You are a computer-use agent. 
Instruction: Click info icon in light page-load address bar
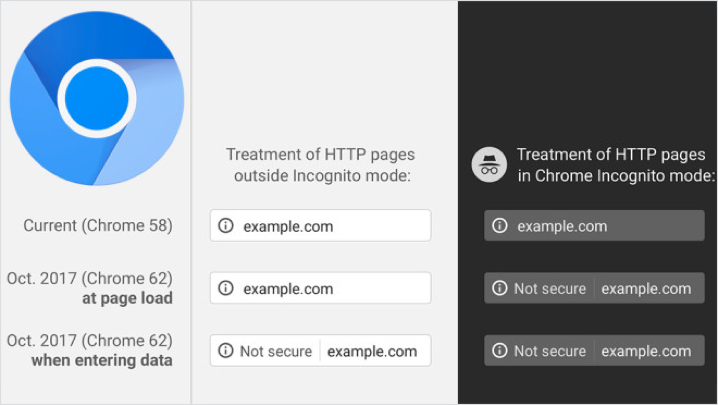pos(226,289)
